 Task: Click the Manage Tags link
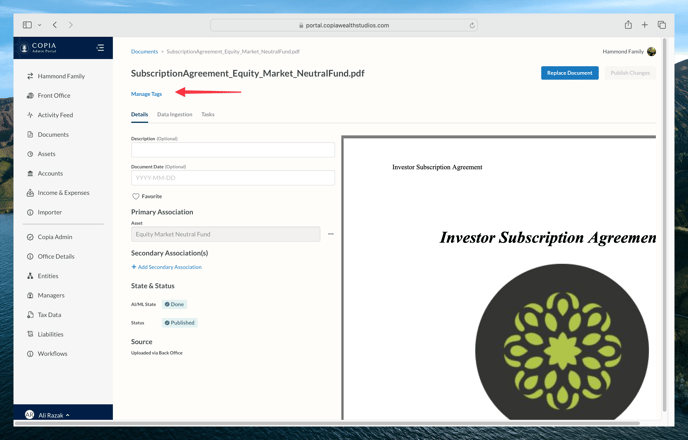(147, 94)
